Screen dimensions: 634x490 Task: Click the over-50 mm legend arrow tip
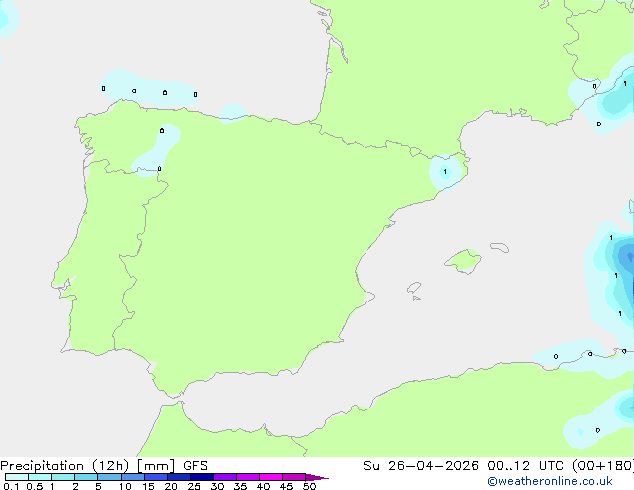tap(317, 477)
